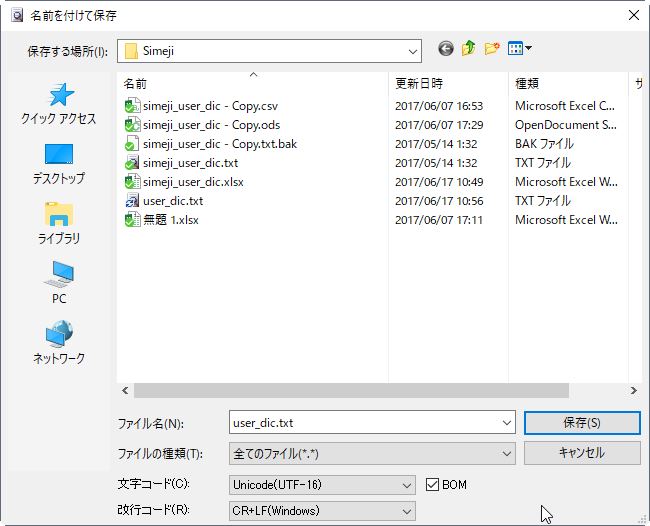Open the PC location

pos(59,283)
